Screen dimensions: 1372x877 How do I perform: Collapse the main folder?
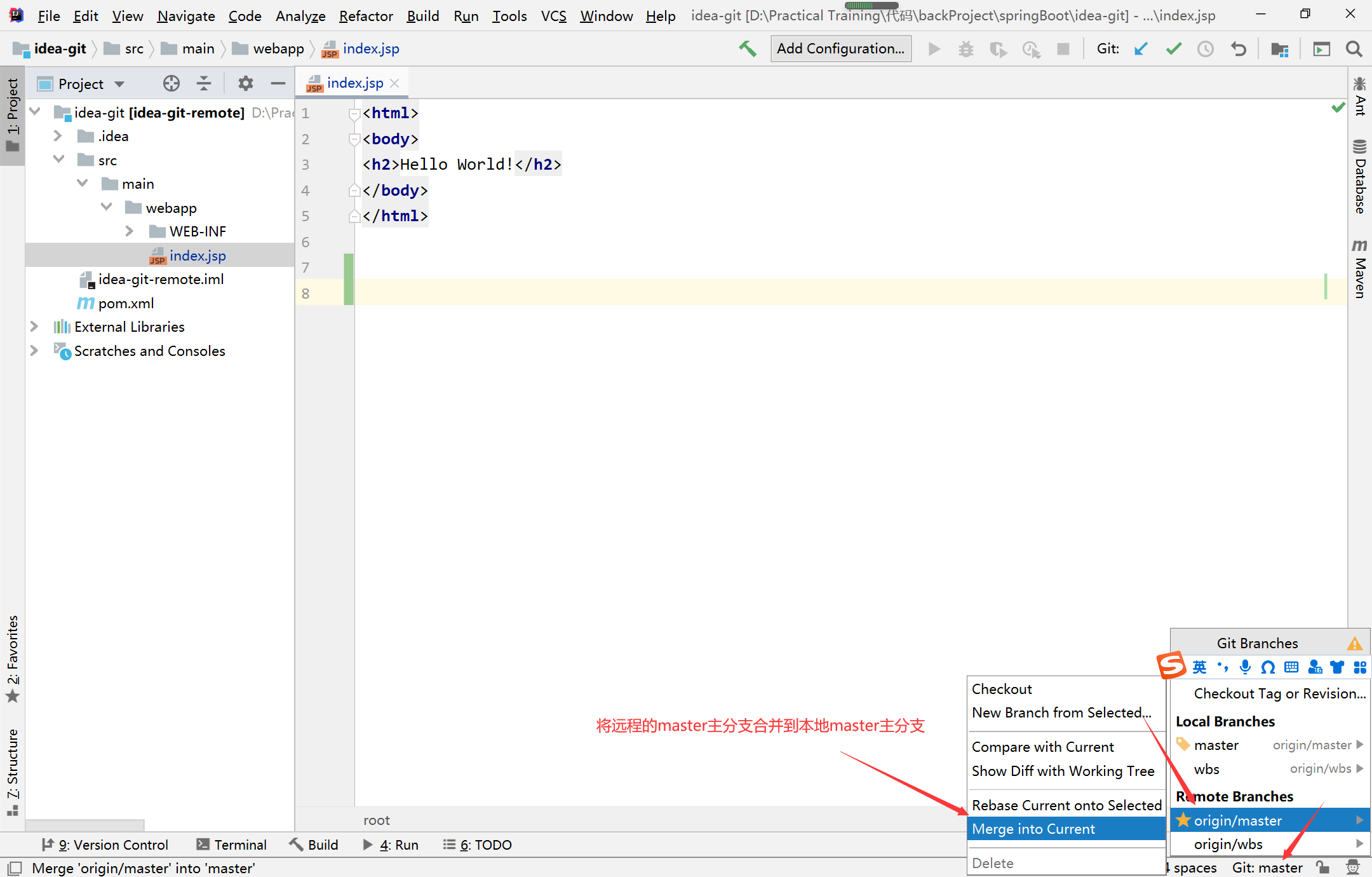coord(82,183)
